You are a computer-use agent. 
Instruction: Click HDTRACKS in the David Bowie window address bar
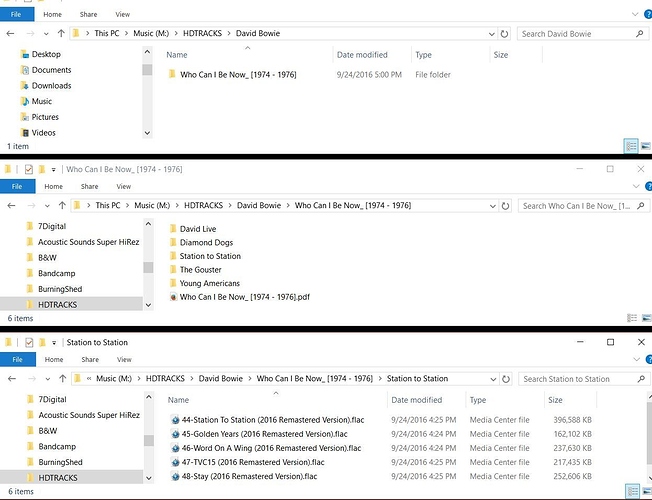pyautogui.click(x=203, y=33)
